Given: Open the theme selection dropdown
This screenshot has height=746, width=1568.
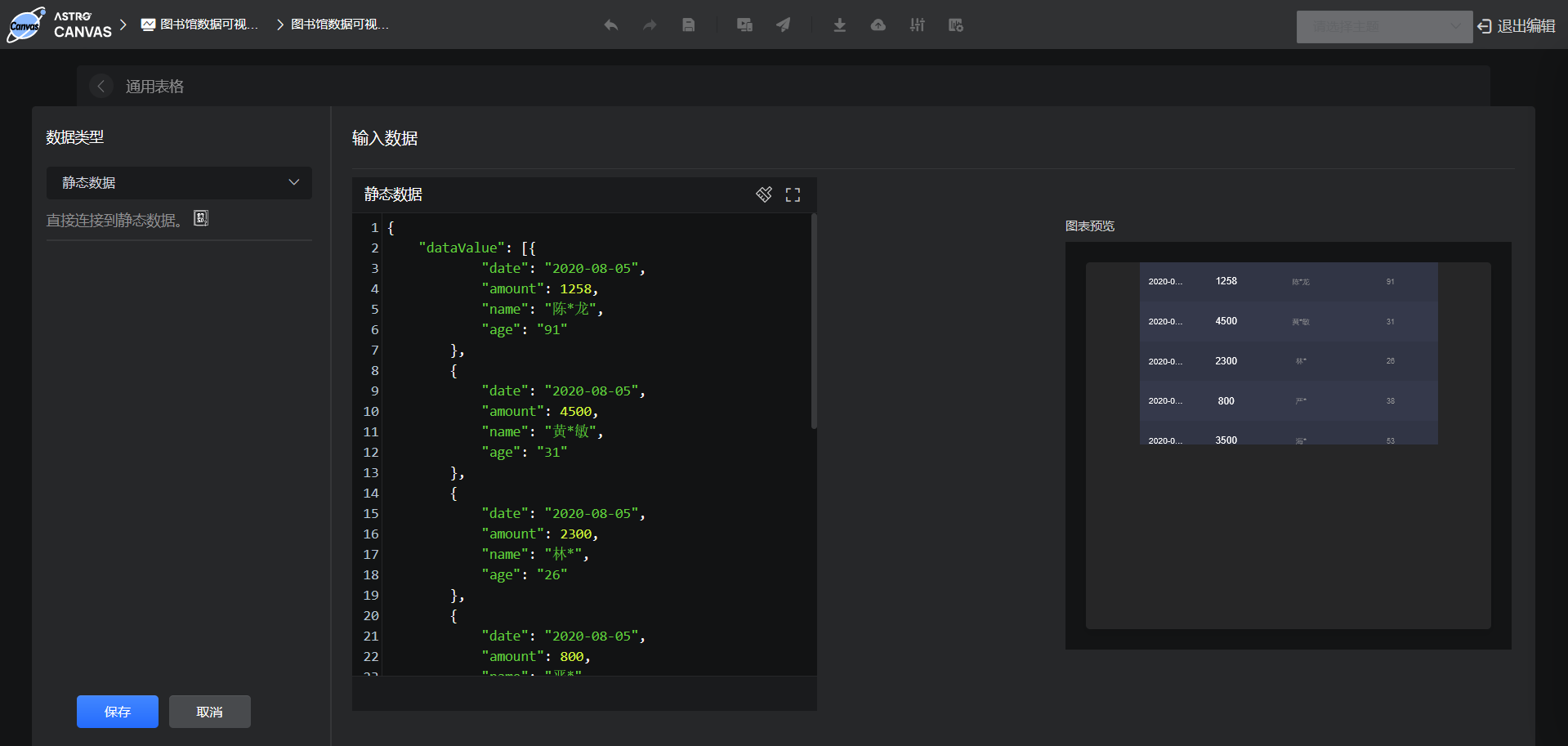Looking at the screenshot, I should point(1383,27).
